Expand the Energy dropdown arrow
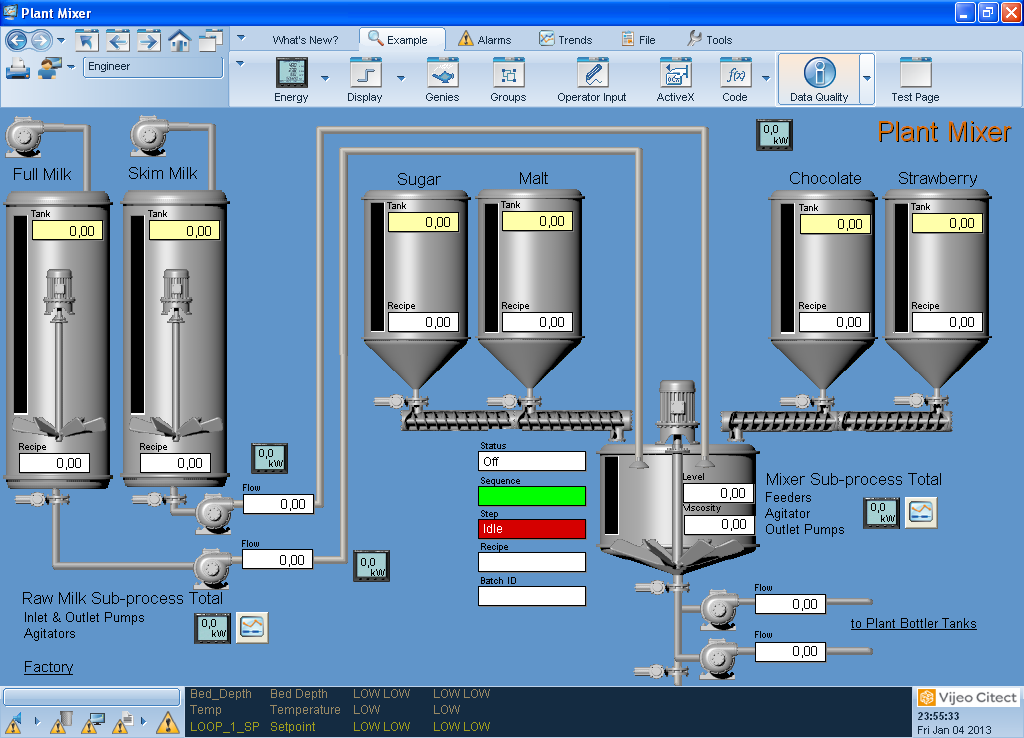 [324, 78]
